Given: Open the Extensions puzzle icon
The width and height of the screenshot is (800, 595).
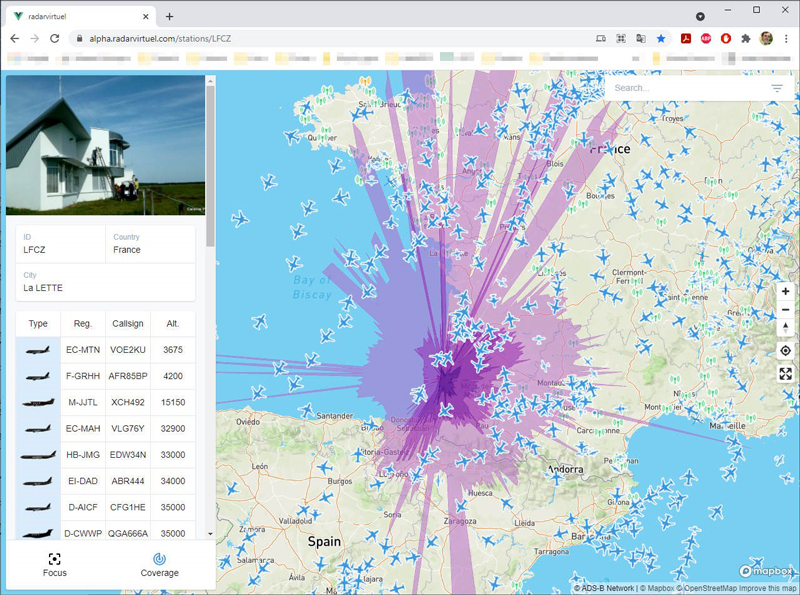Looking at the screenshot, I should pyautogui.click(x=745, y=38).
